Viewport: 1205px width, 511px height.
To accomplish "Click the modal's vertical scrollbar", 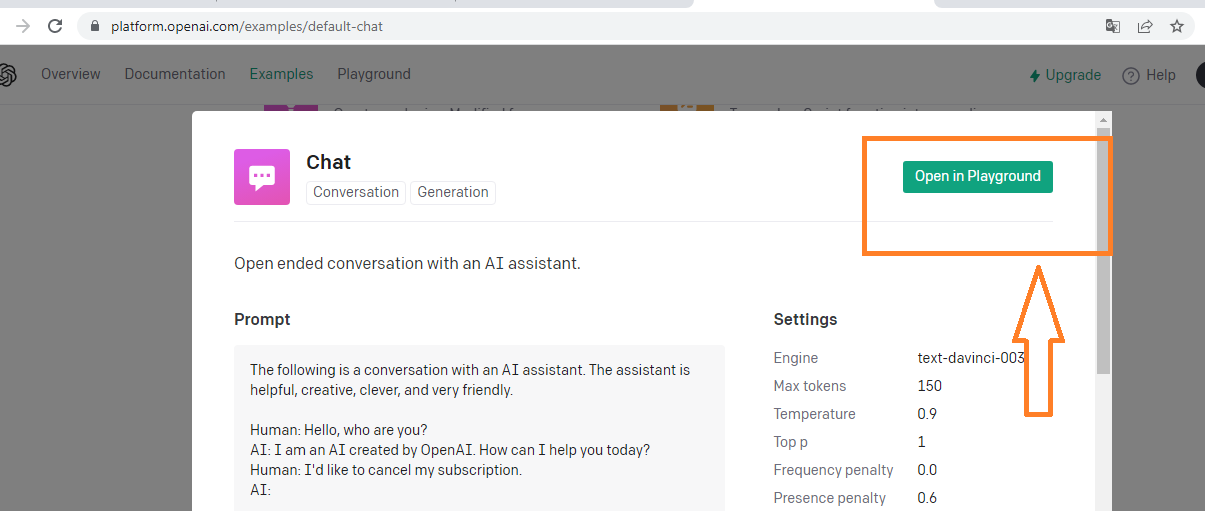I will pyautogui.click(x=1103, y=250).
